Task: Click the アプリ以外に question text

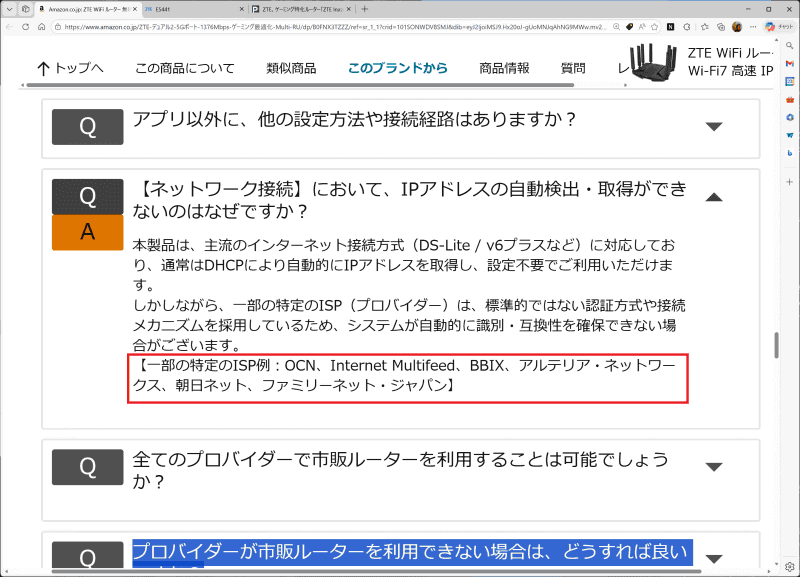Action: pyautogui.click(x=354, y=119)
